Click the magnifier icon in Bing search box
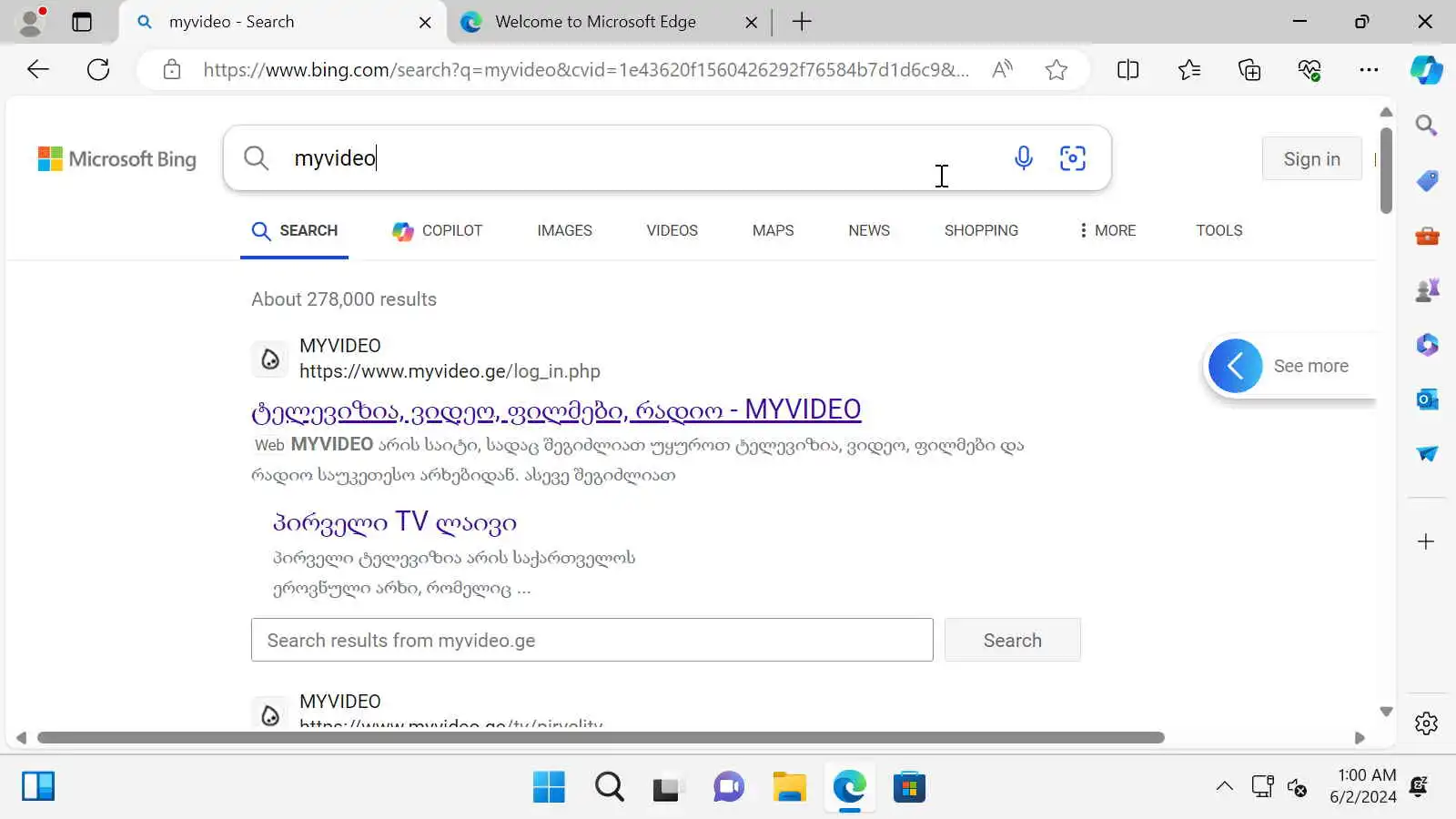Screen dimensions: 1456x819 pyautogui.click(x=256, y=158)
